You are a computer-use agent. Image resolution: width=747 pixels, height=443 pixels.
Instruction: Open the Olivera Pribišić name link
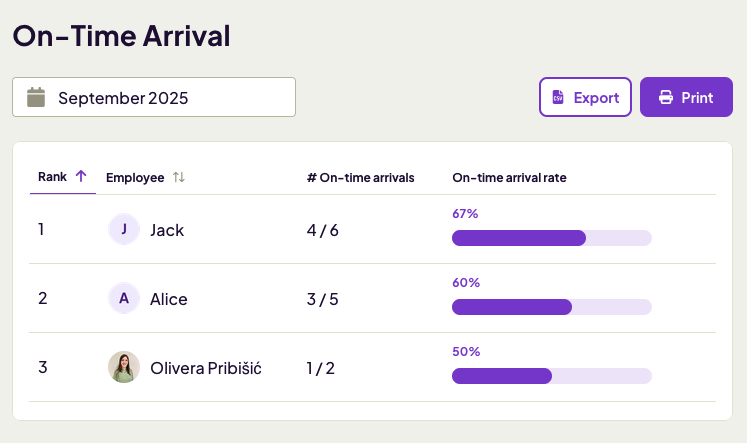(x=206, y=368)
